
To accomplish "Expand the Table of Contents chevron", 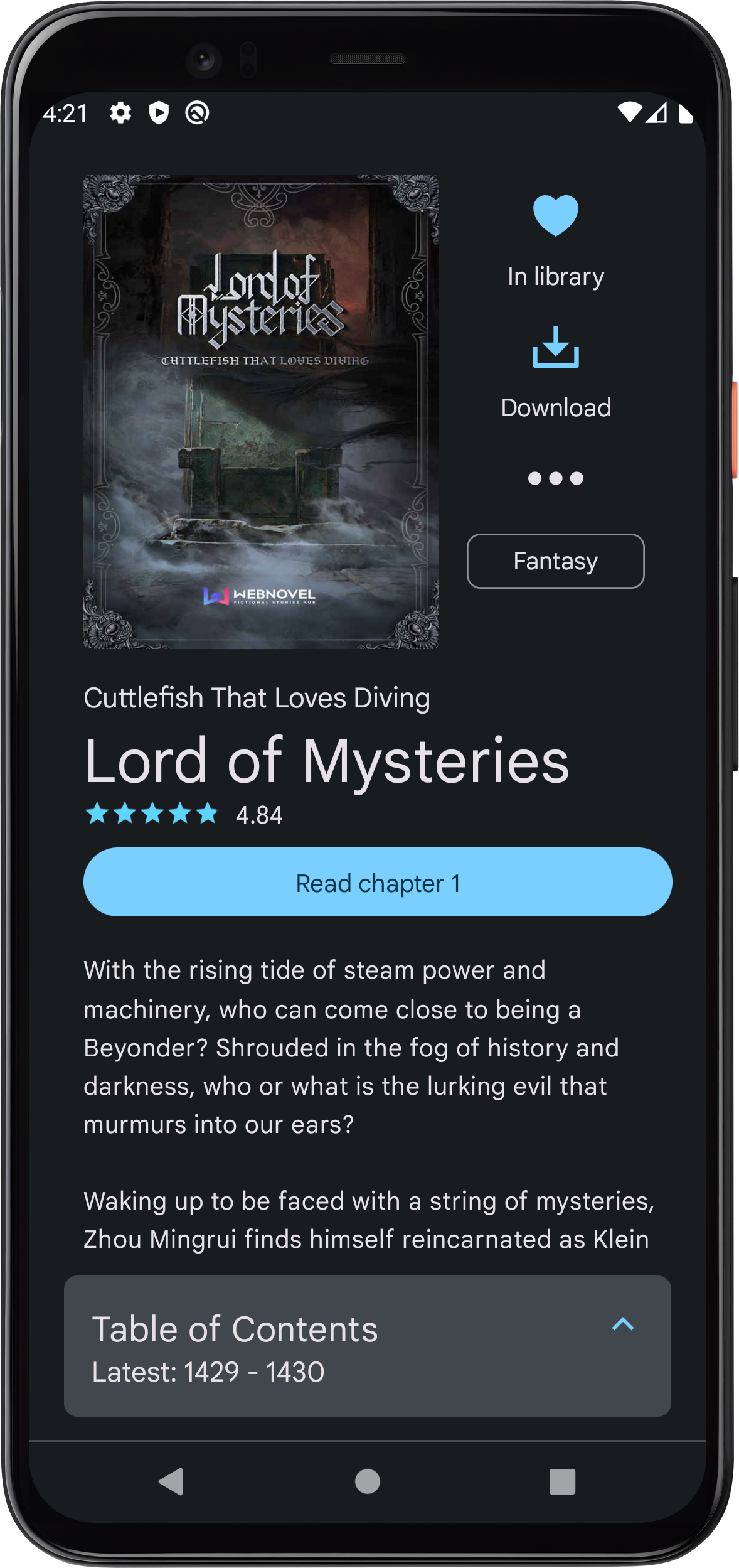I will (623, 1324).
